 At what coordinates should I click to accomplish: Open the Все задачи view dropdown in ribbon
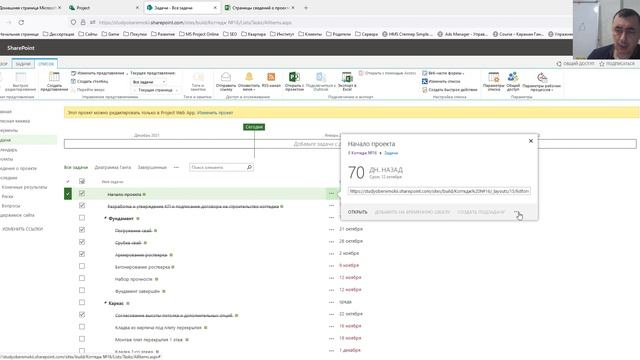click(149, 82)
